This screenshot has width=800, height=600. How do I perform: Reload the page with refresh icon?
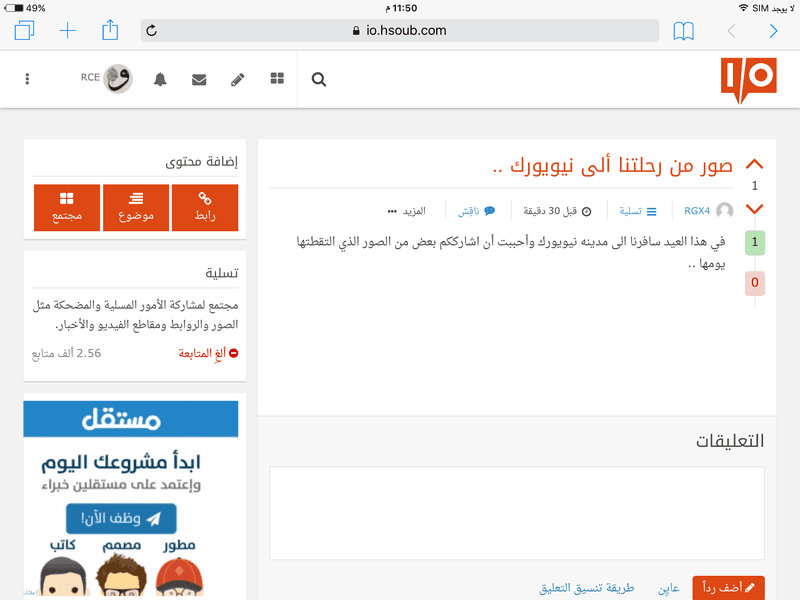(152, 31)
